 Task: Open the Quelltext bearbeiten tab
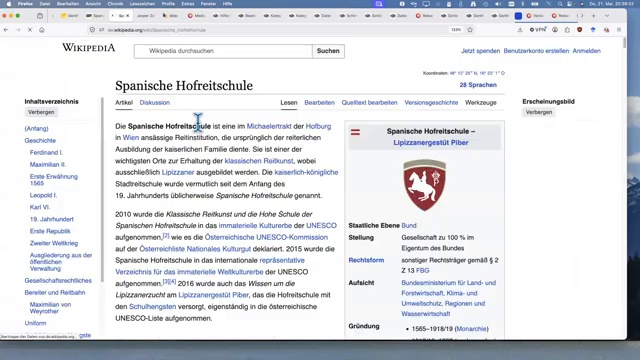pos(369,102)
